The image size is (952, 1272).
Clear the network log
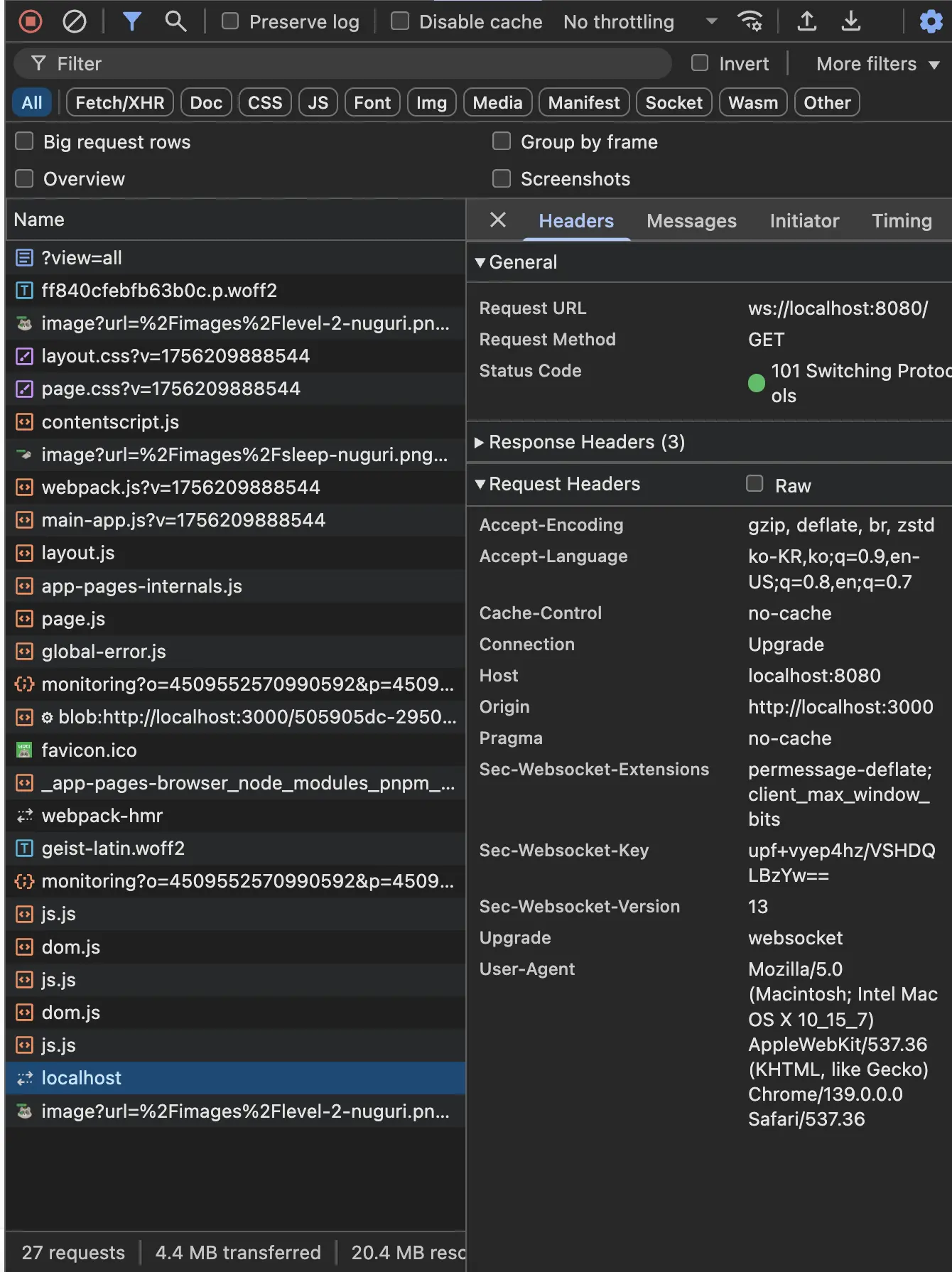[x=74, y=21]
